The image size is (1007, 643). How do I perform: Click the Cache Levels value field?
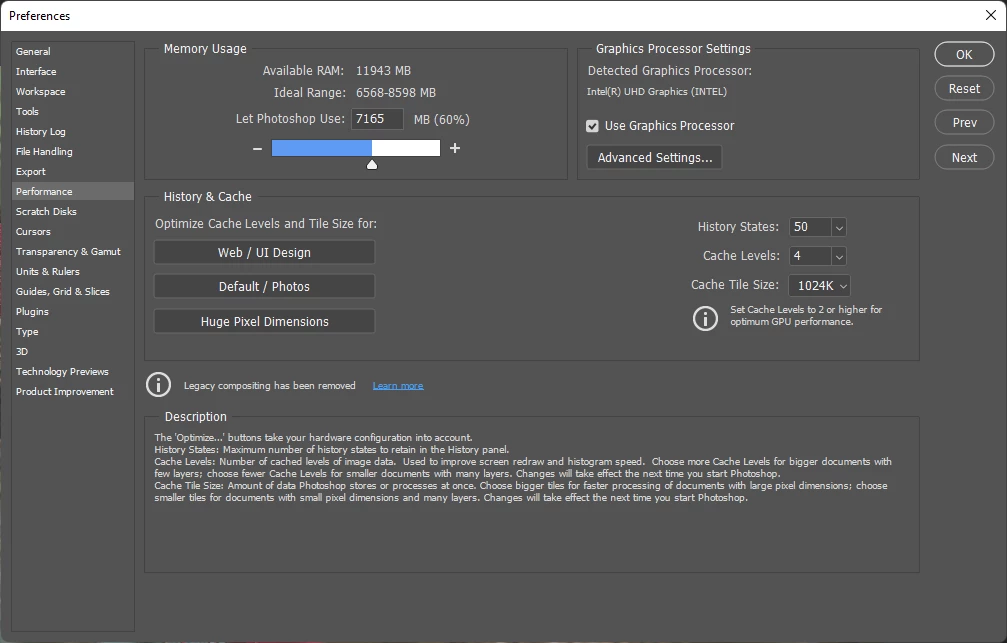tap(810, 256)
